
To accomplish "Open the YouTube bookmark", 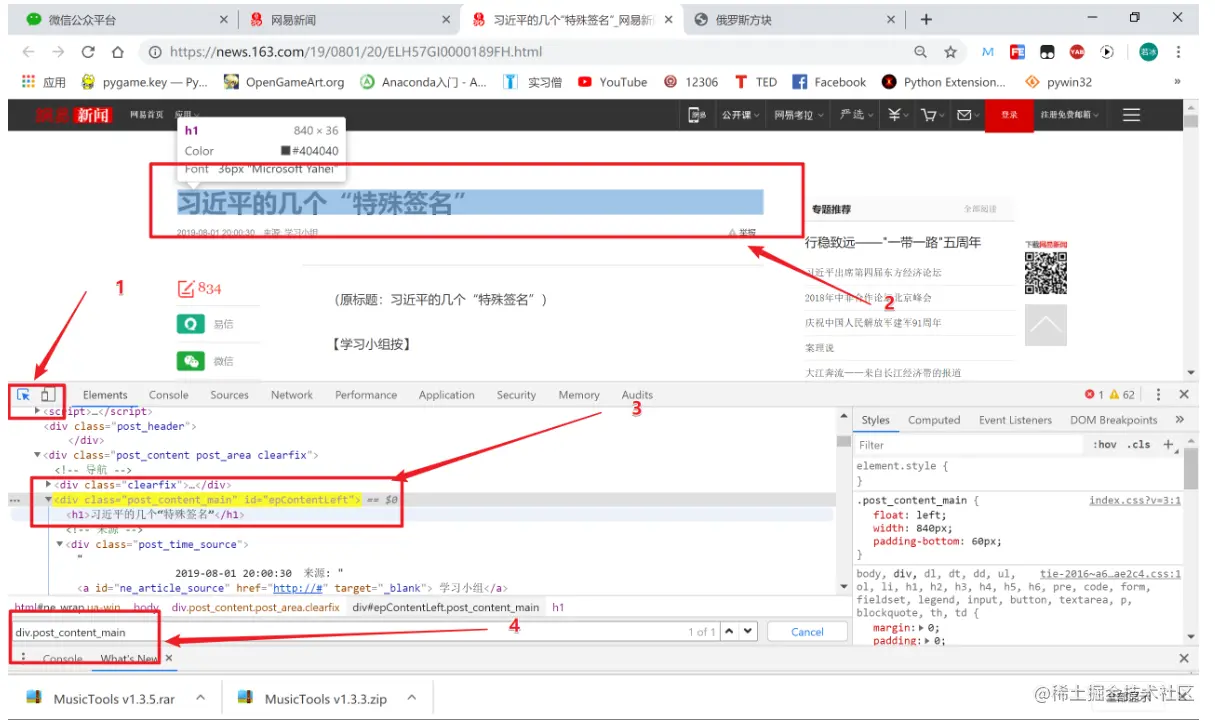I will [612, 82].
